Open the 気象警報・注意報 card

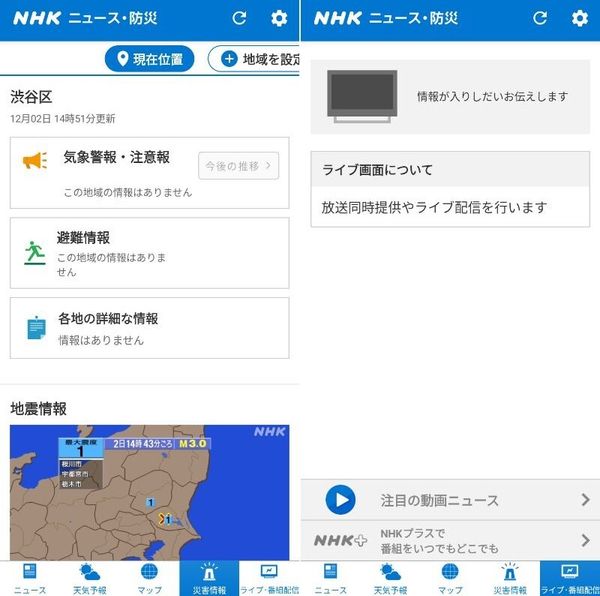150,173
